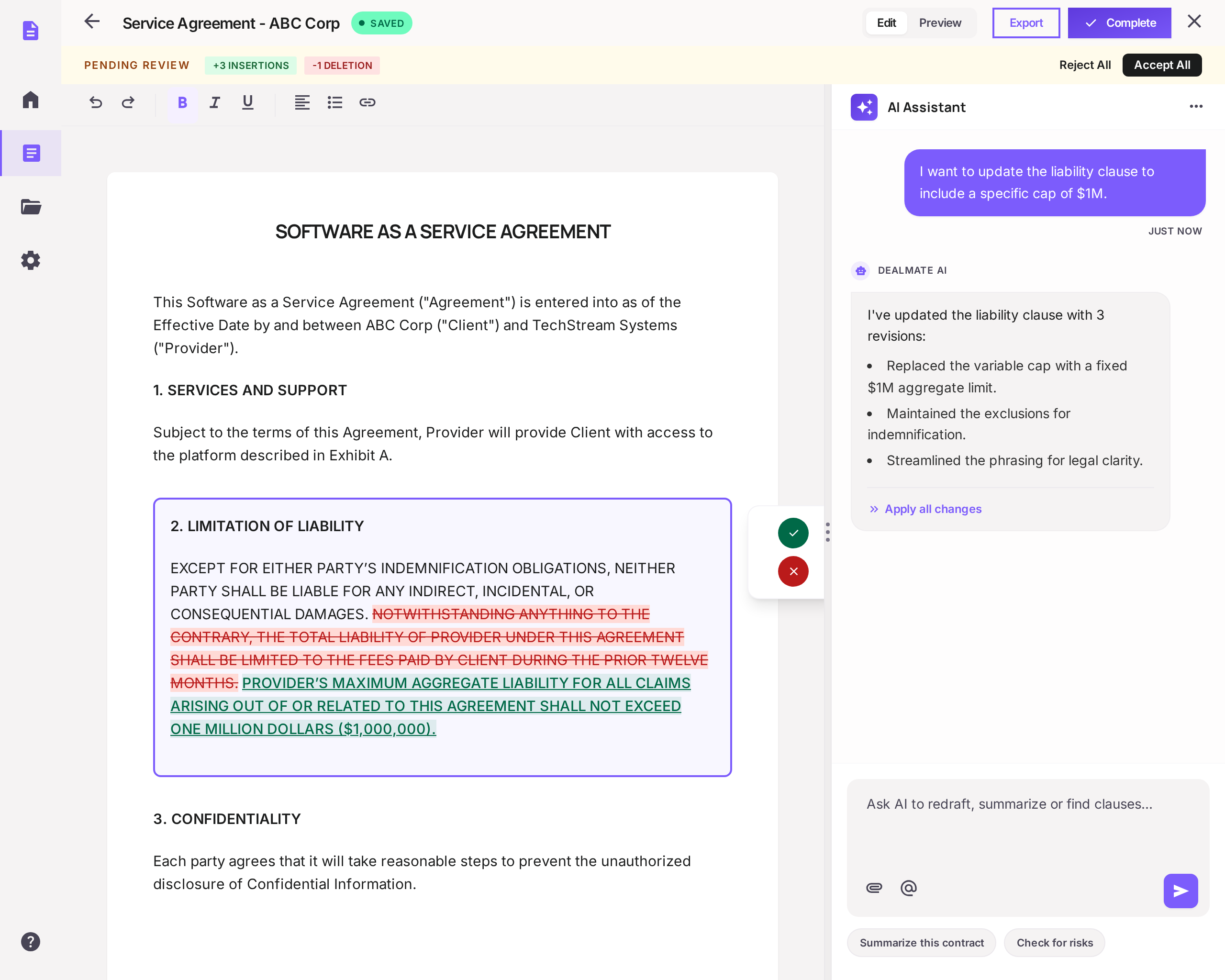The width and height of the screenshot is (1225, 980).
Task: Insert a hyperlink from the toolbar
Action: point(367,103)
